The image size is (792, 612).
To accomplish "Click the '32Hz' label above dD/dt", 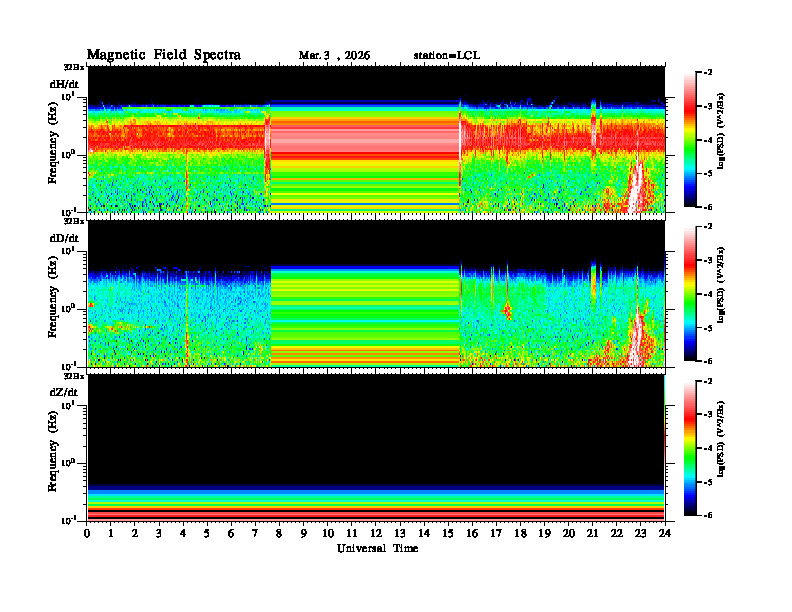I will pyautogui.click(x=74, y=221).
